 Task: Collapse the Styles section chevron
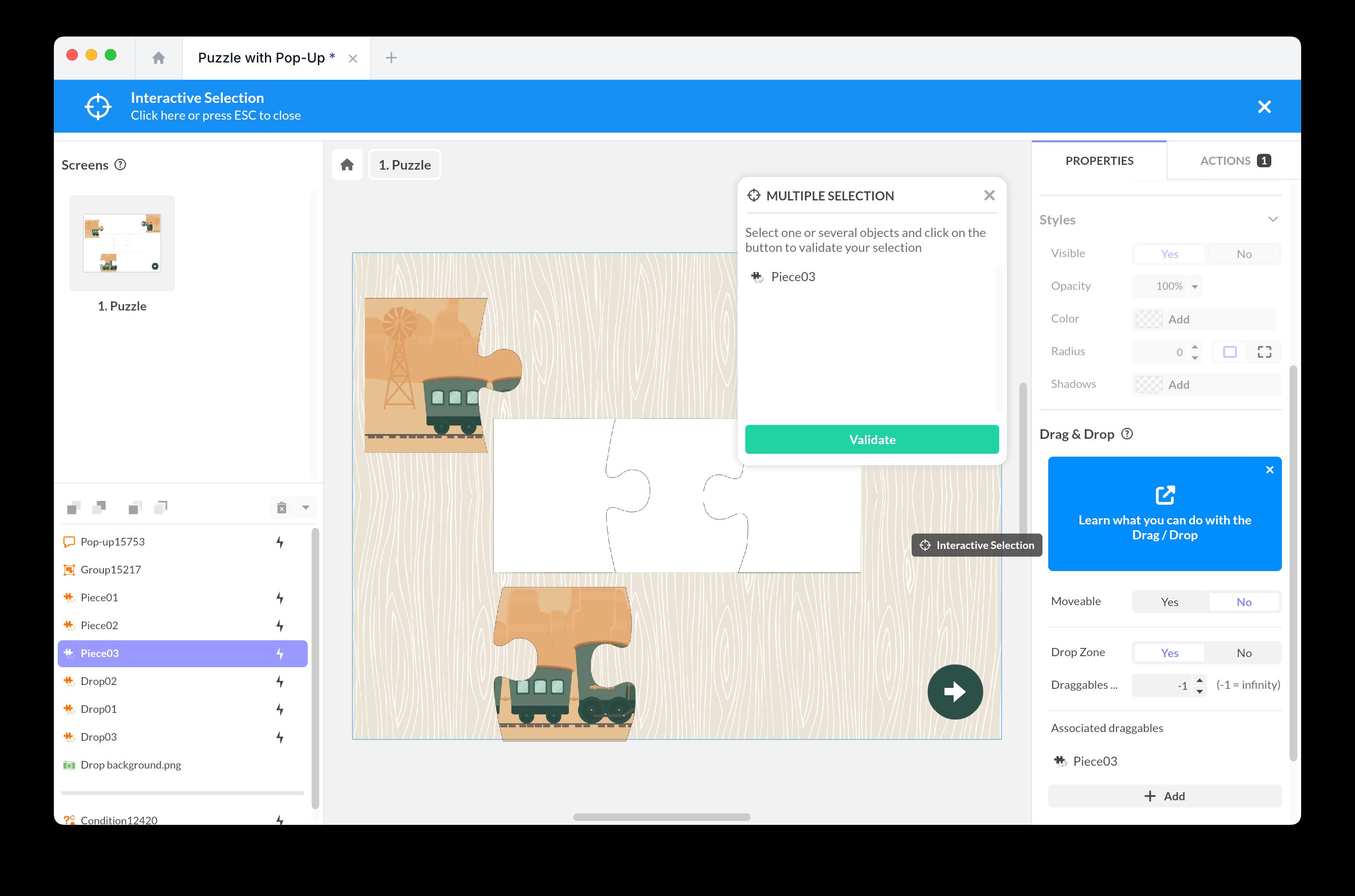(1273, 219)
